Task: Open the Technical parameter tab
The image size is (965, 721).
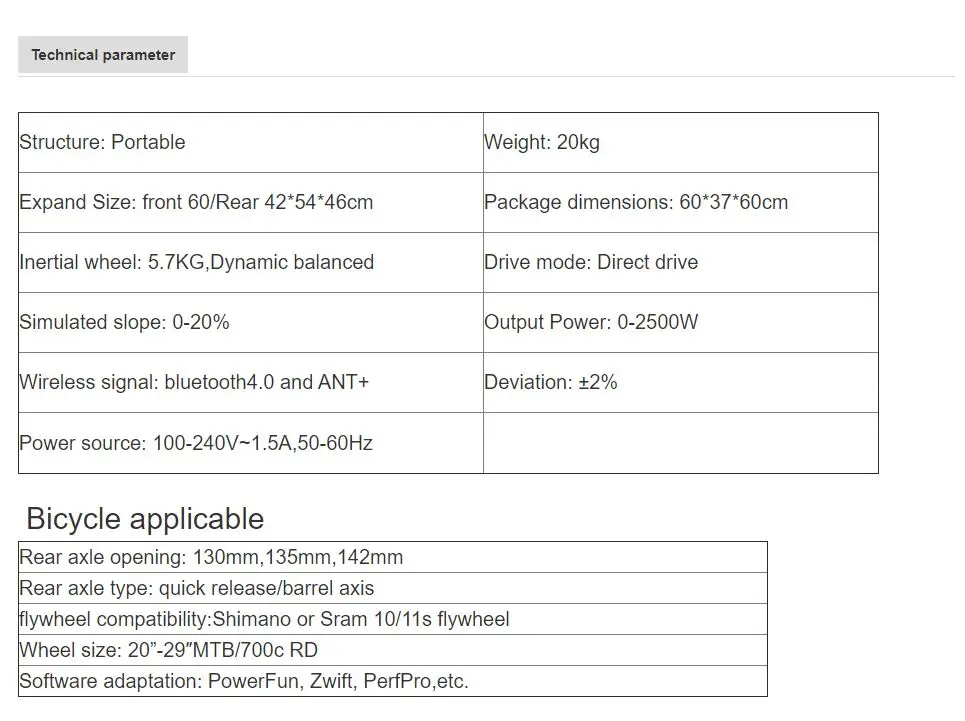Action: (x=103, y=55)
